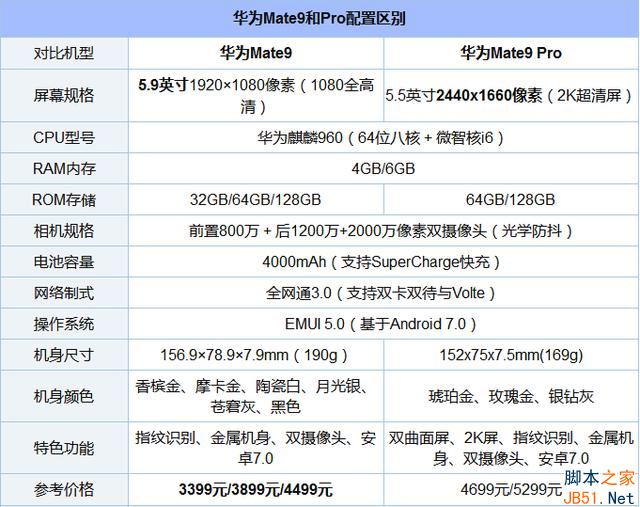
Task: Click the 华为Mate9 column header
Action: (x=256, y=53)
